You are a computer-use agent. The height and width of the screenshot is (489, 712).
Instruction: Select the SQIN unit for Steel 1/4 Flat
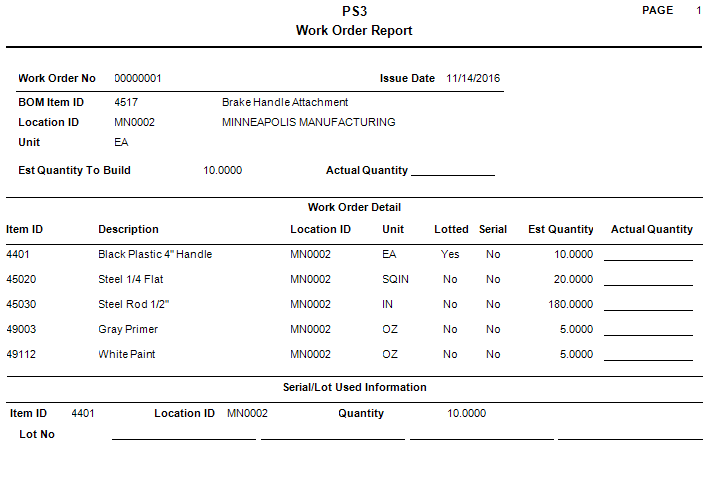(x=396, y=279)
